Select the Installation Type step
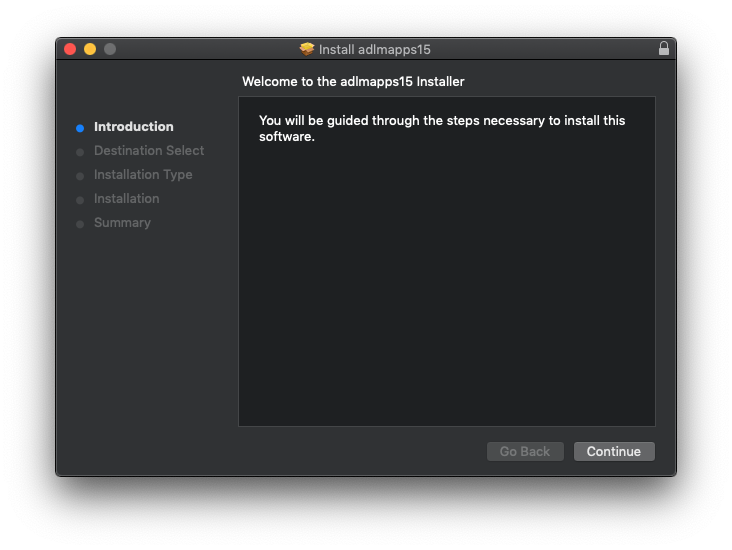 tap(143, 175)
